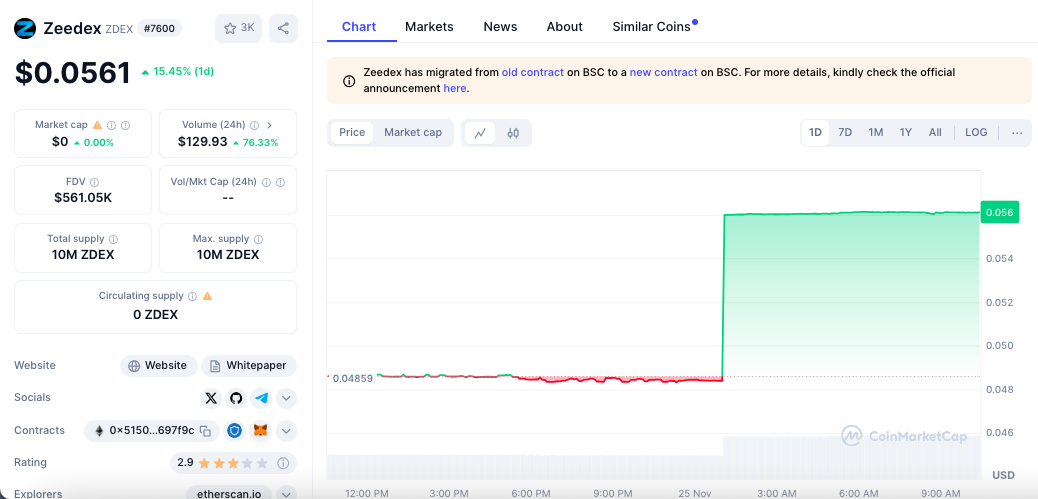This screenshot has height=499, width=1038.
Task: Copy the contract address icon
Action: click(x=206, y=431)
